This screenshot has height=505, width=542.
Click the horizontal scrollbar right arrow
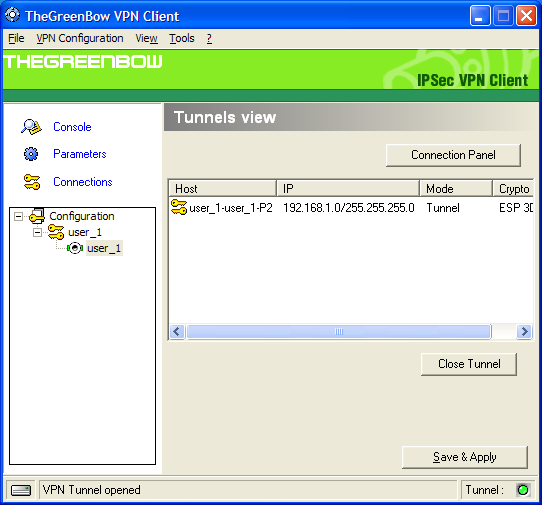[x=524, y=332]
